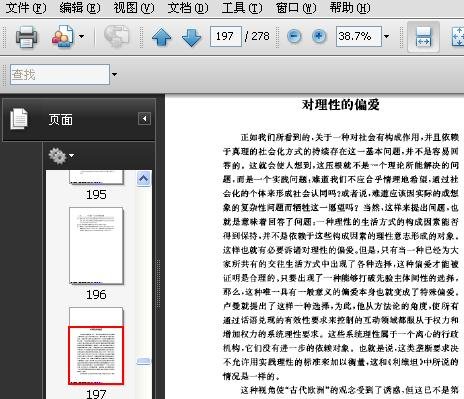Image resolution: width=464 pixels, height=399 pixels.
Task: Expand the collaboration icon dropdown arrow
Action: pyautogui.click(x=81, y=36)
